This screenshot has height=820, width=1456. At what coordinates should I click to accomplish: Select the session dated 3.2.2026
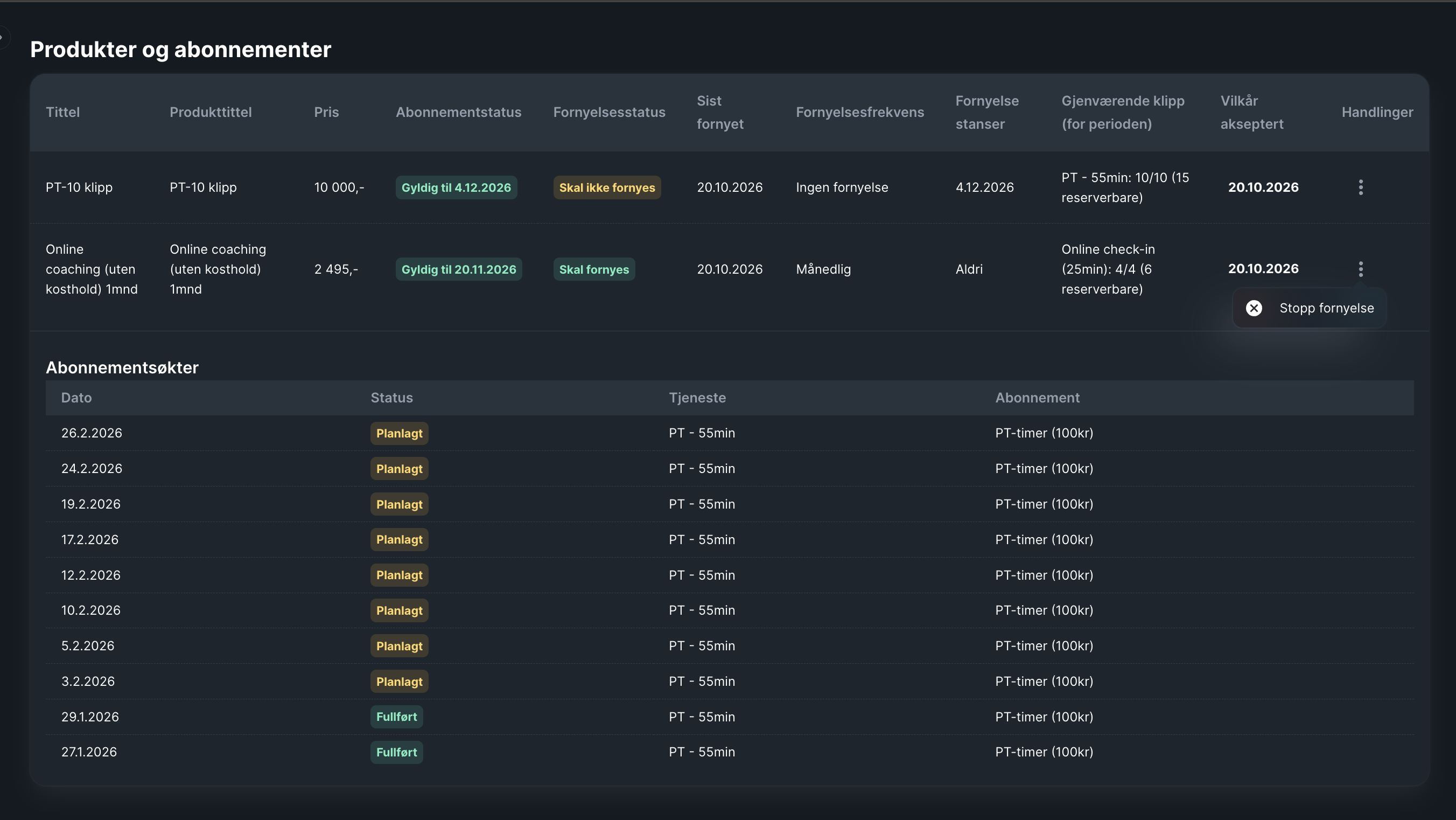point(730,682)
